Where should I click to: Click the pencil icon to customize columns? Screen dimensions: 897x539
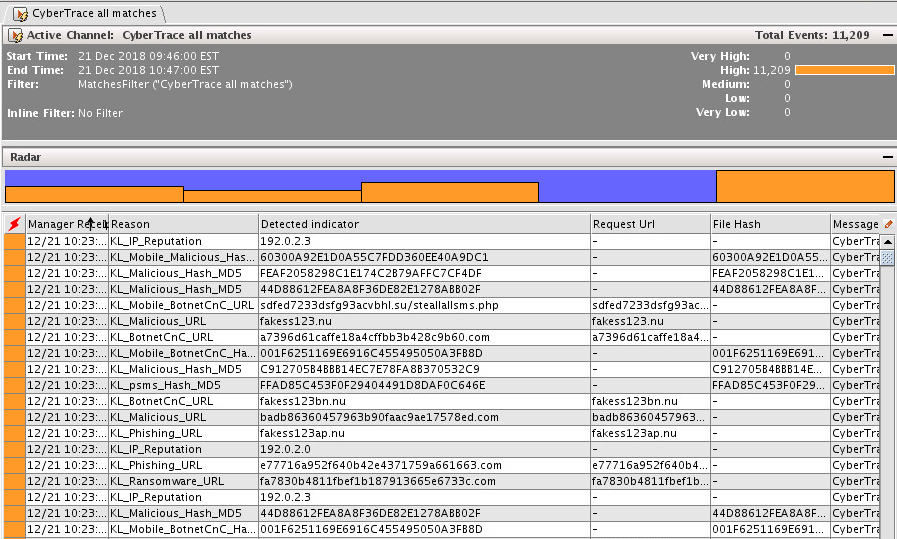point(888,224)
